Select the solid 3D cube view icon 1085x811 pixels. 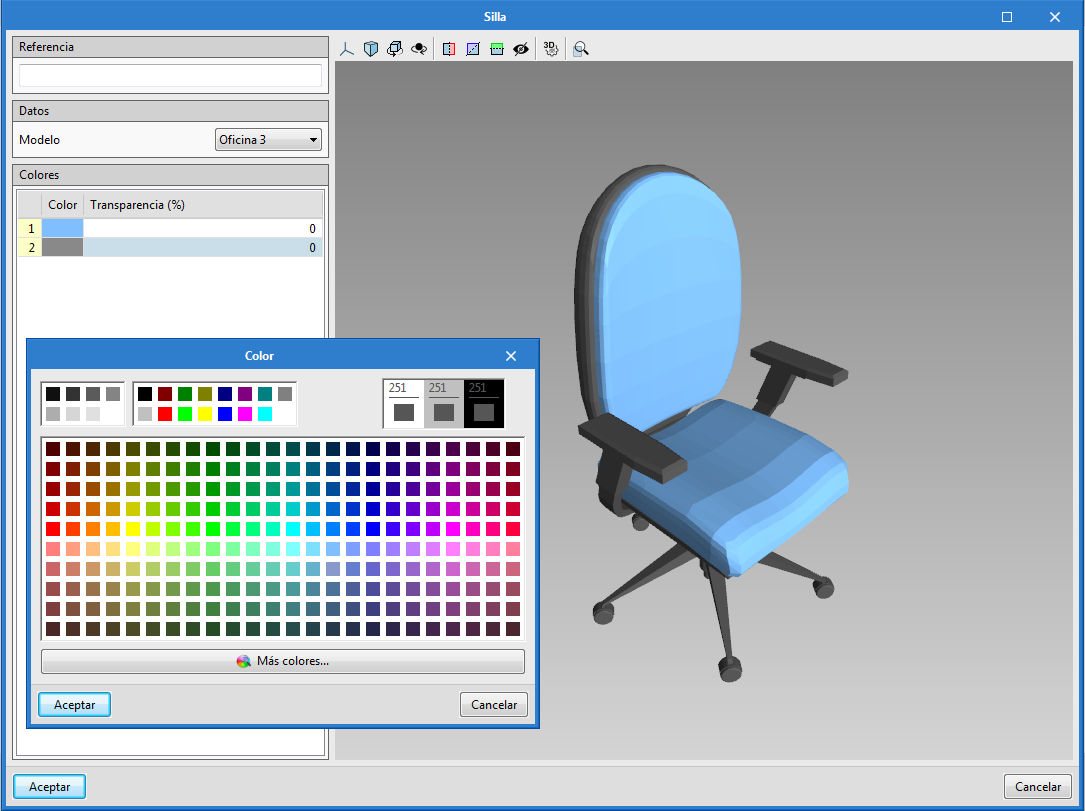click(371, 48)
